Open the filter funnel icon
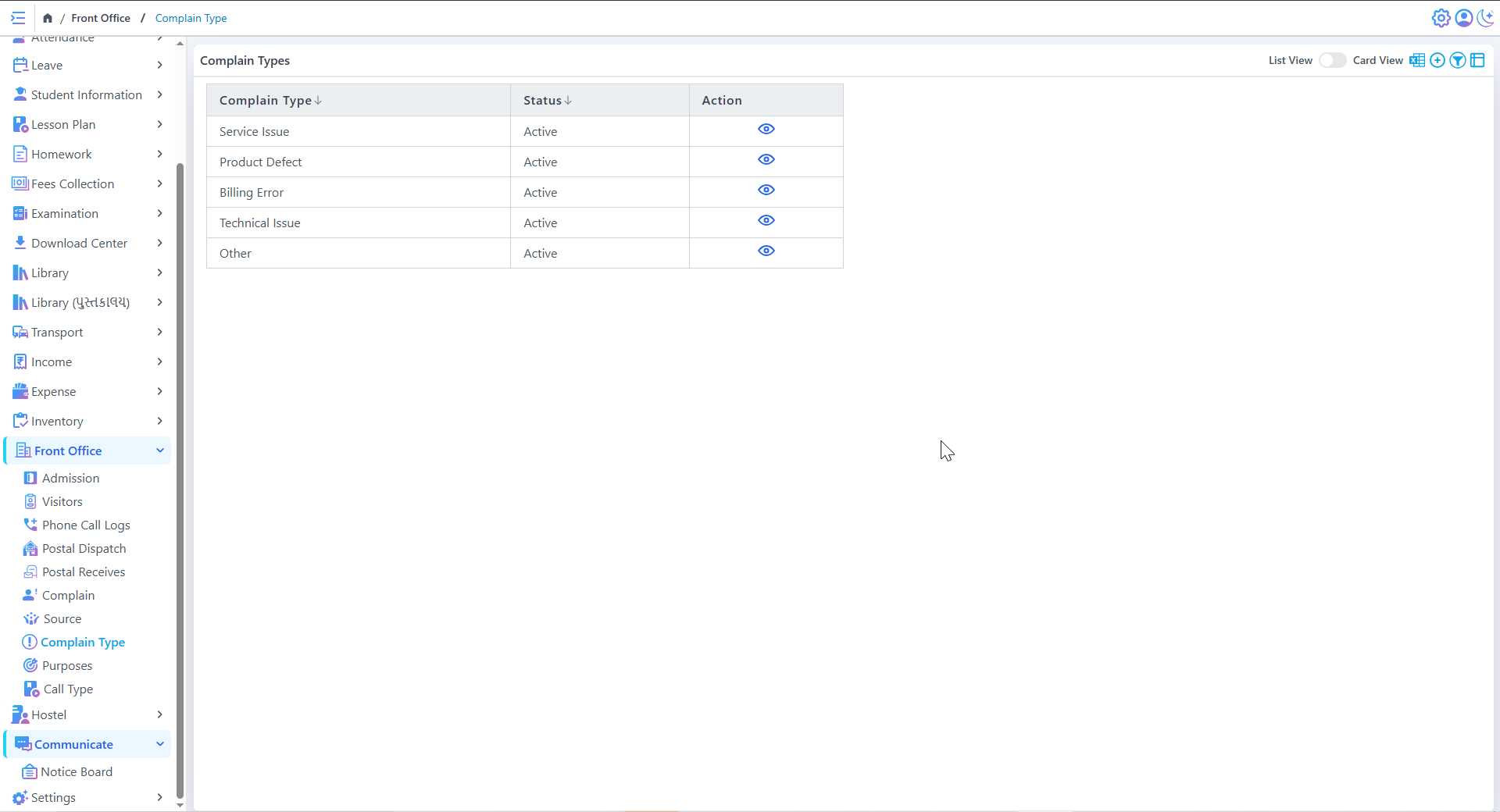Screen dimensions: 1500x812 click(x=1457, y=60)
